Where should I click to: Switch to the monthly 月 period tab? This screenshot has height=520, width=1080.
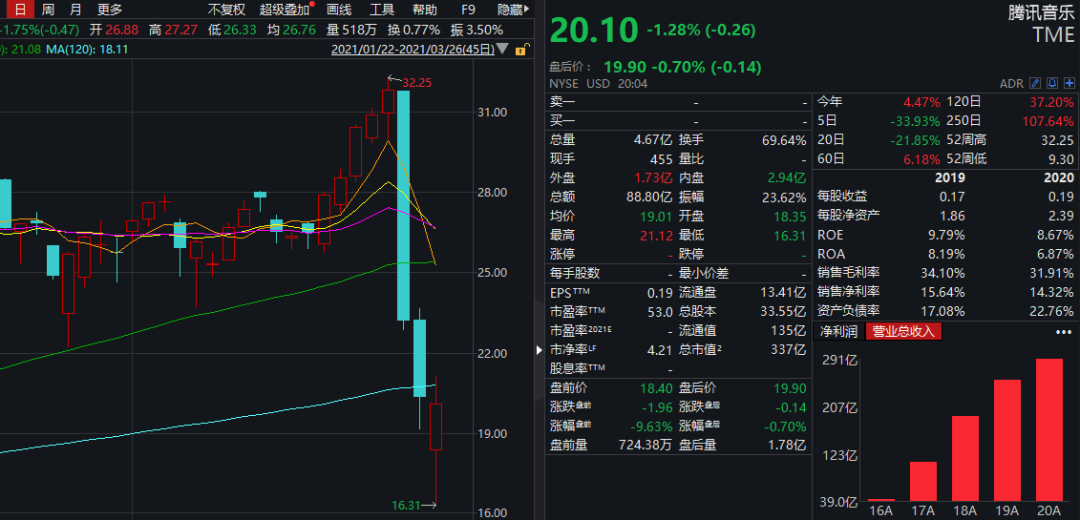coord(75,10)
